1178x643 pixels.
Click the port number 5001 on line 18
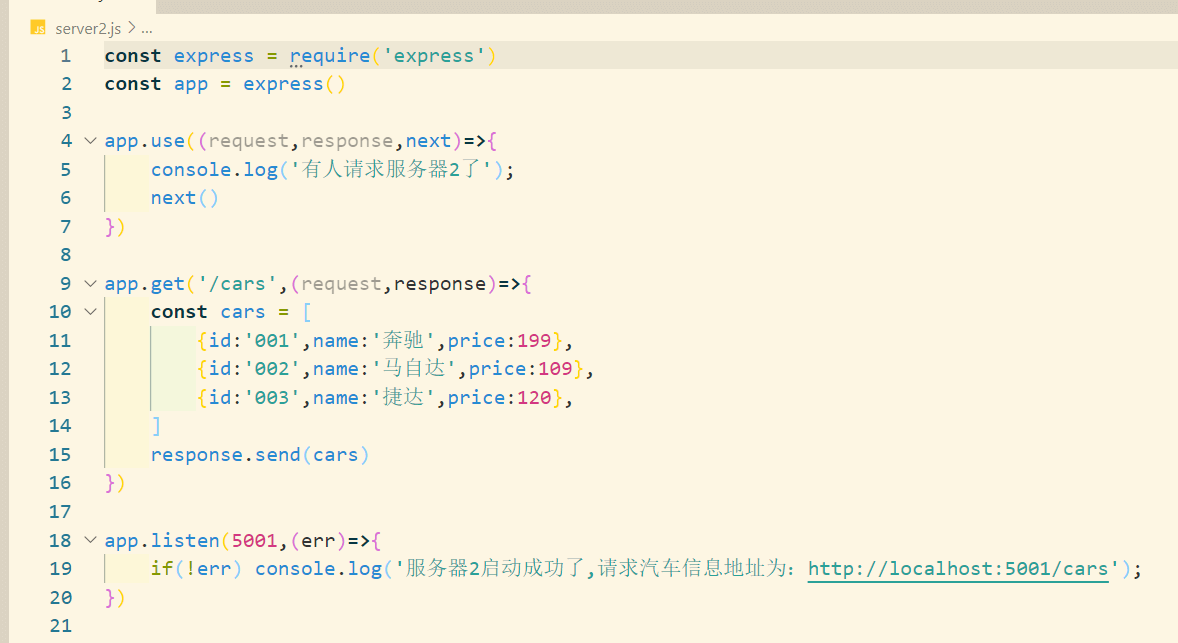pyautogui.click(x=255, y=540)
